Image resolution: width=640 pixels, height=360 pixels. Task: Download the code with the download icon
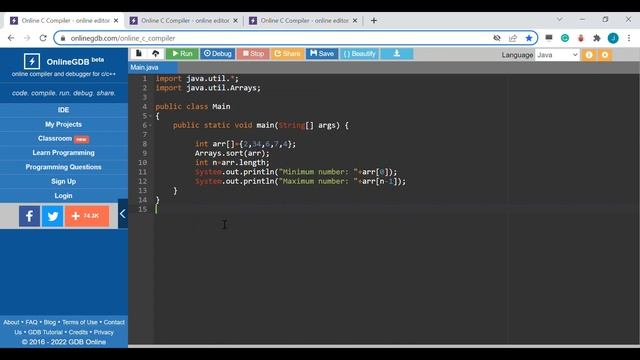tap(397, 53)
